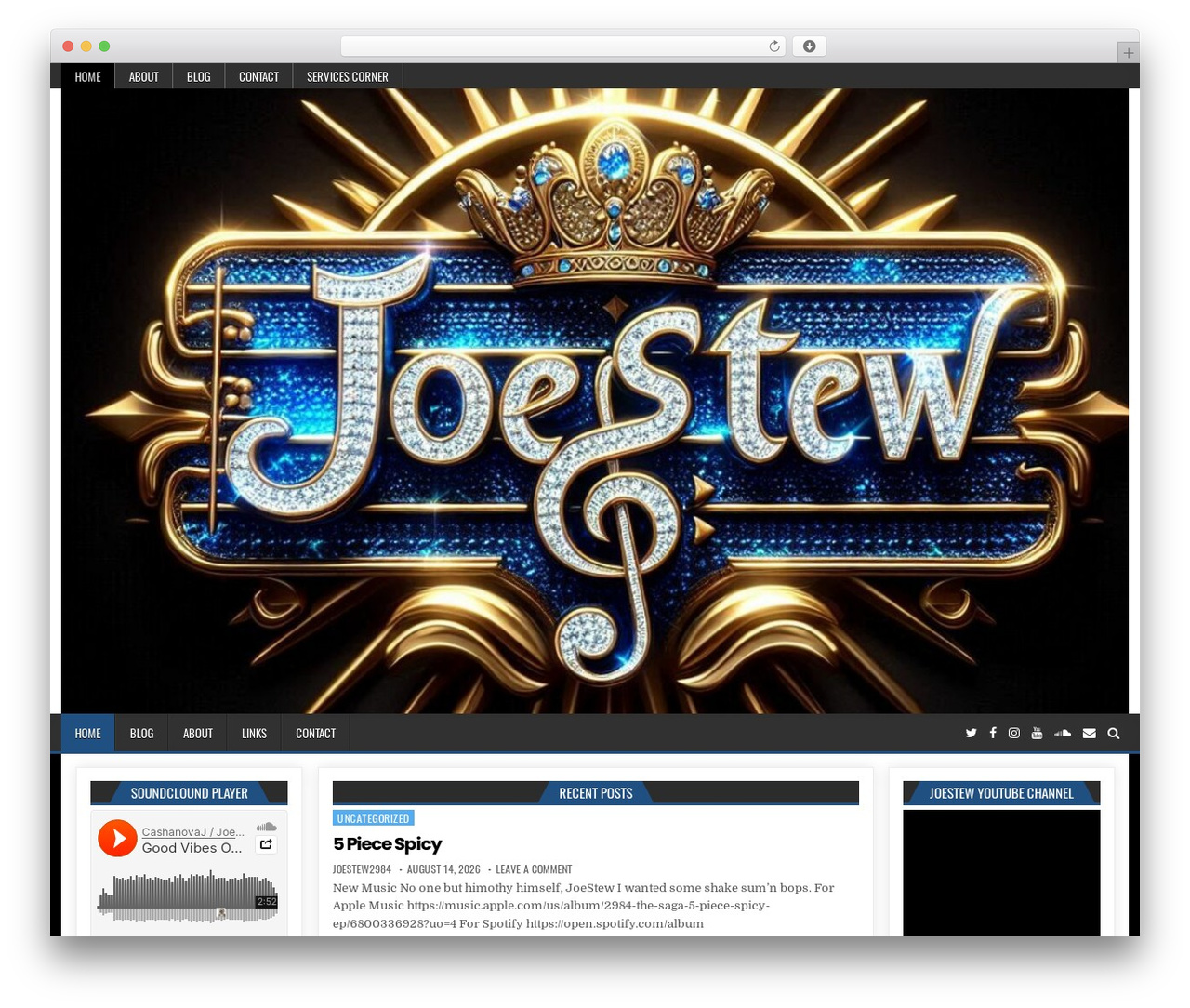The width and height of the screenshot is (1190, 1008).
Task: Play the Good Vibes SoundCloud track
Action: [118, 839]
